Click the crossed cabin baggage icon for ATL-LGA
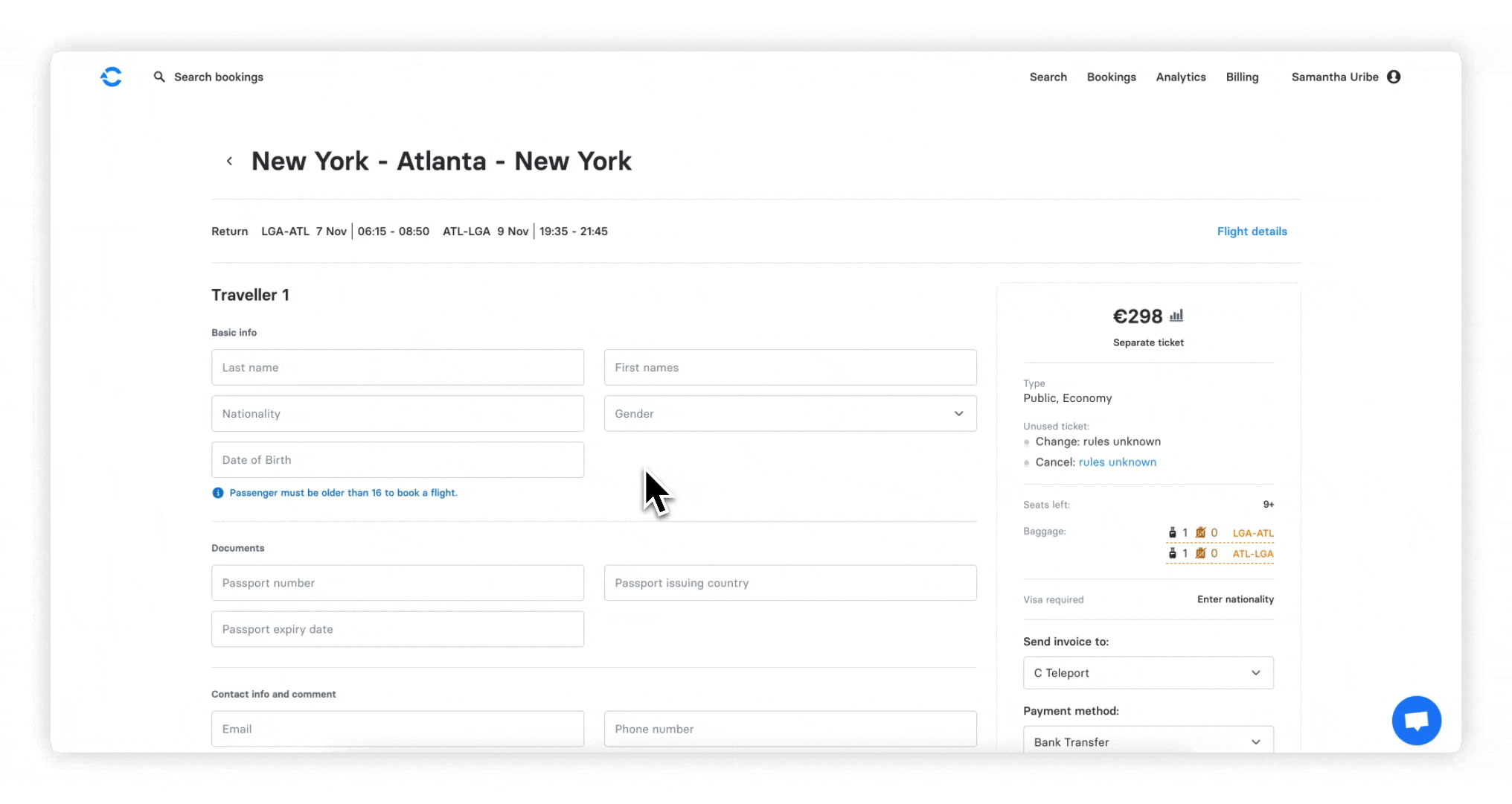 tap(1201, 553)
